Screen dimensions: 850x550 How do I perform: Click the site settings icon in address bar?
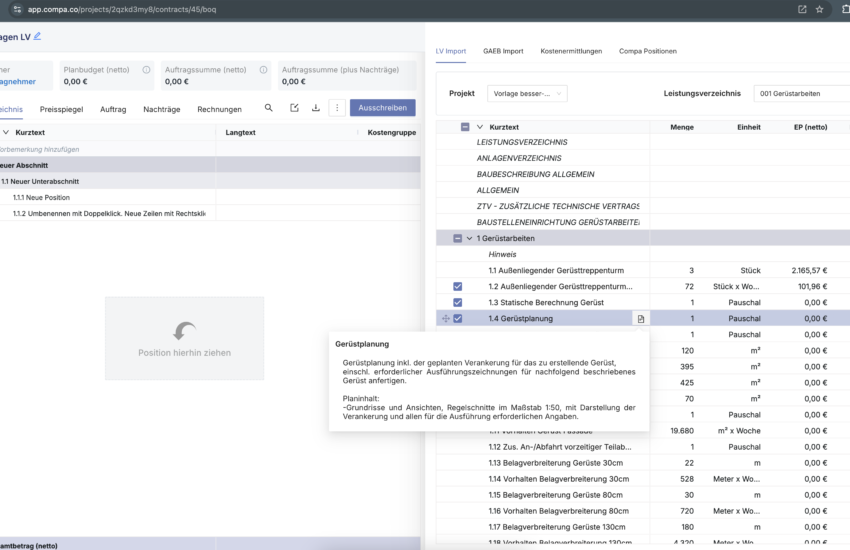click(17, 9)
